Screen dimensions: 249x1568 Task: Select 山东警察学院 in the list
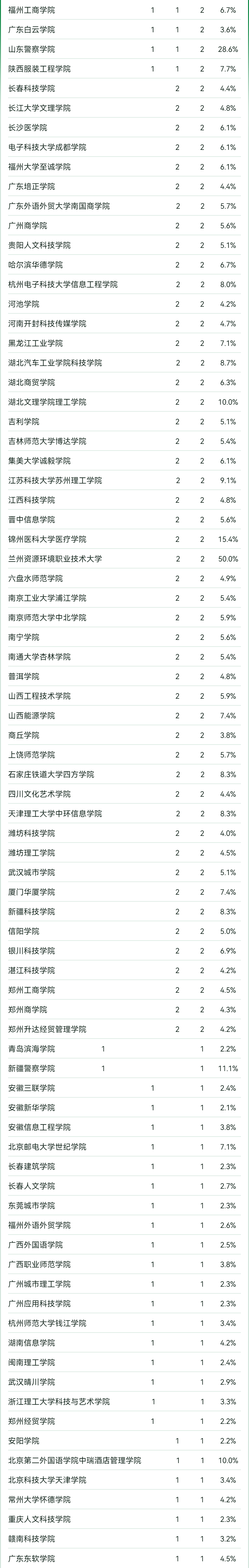tap(32, 49)
